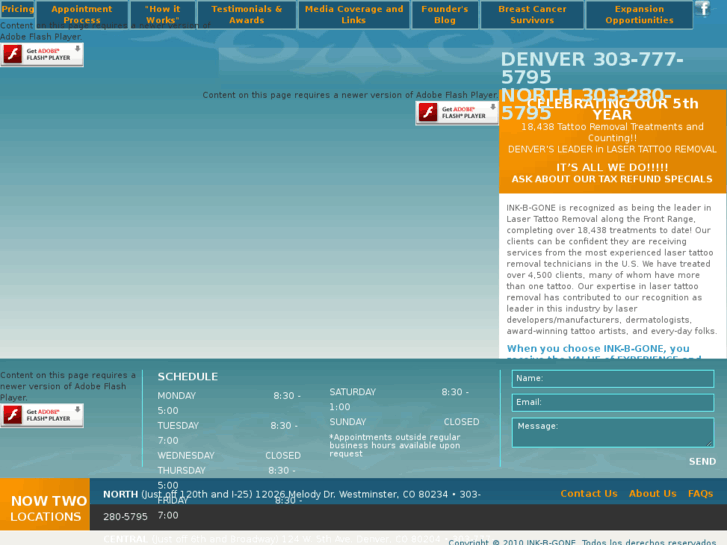Open the "How it Works" menu item

[163, 14]
